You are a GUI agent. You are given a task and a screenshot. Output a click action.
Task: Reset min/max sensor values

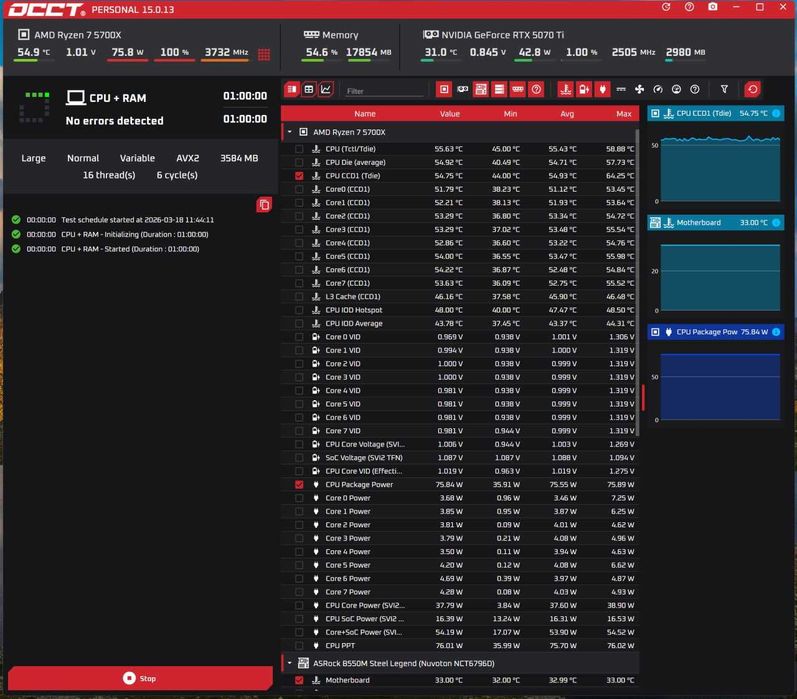[752, 89]
